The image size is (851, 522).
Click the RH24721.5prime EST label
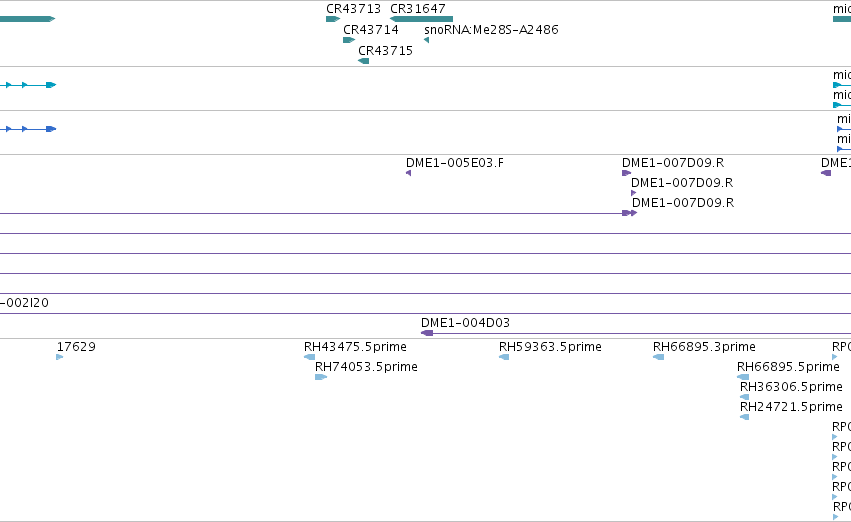coord(791,407)
